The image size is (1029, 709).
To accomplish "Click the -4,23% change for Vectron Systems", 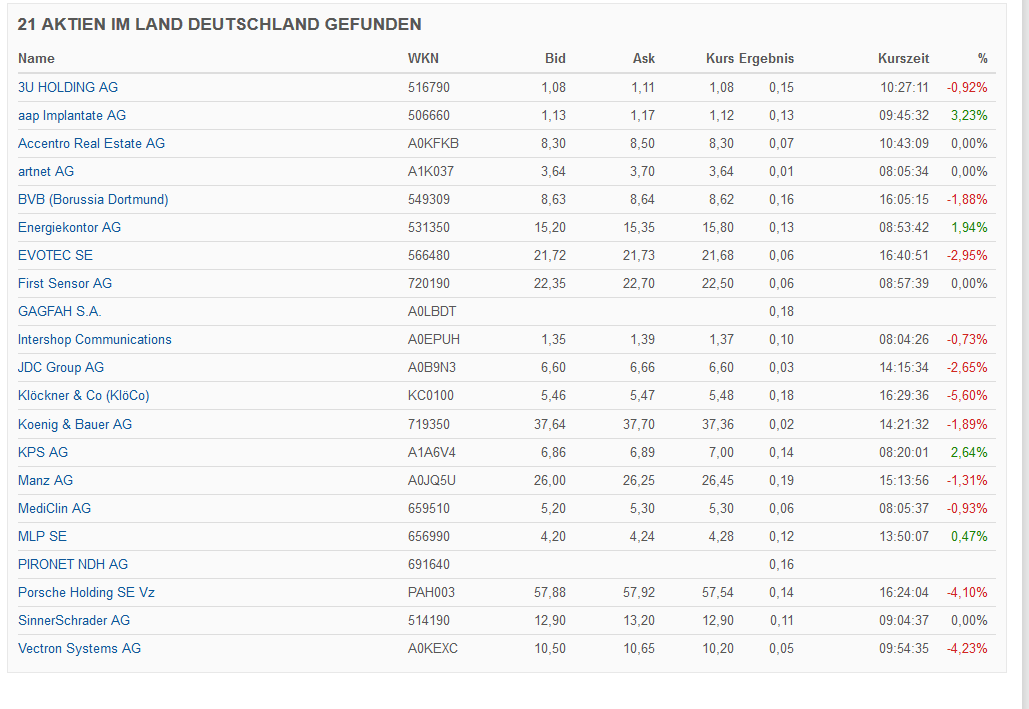I will pyautogui.click(x=967, y=649).
